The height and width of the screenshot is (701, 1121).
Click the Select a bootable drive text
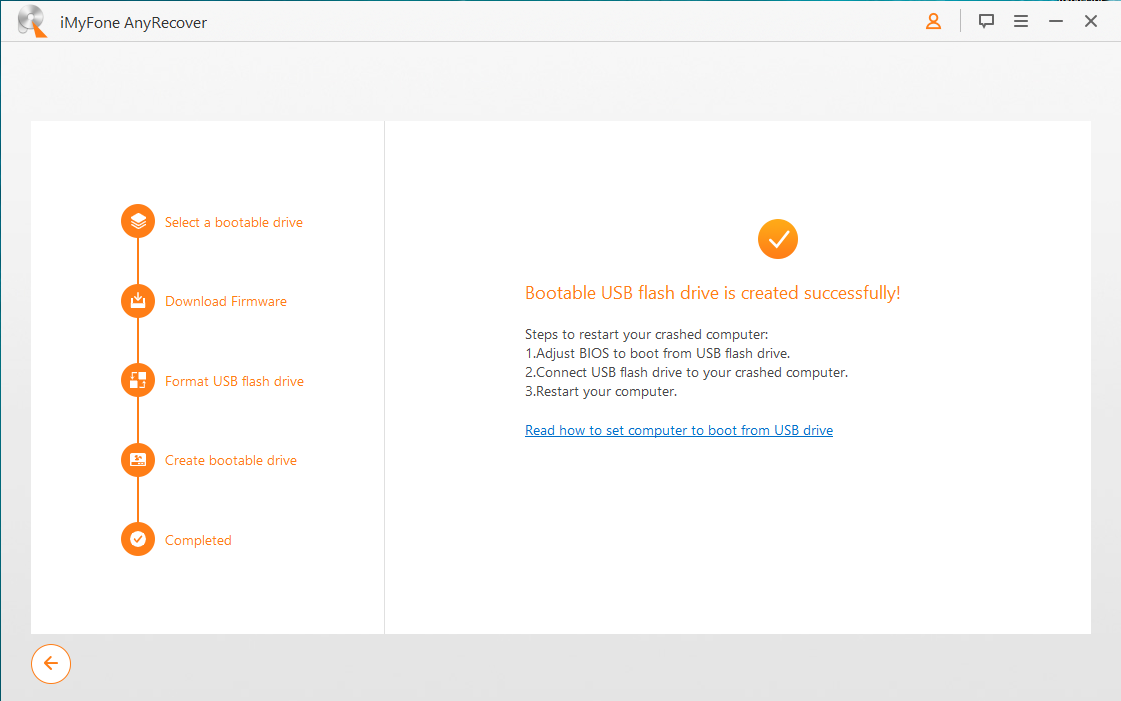233,221
